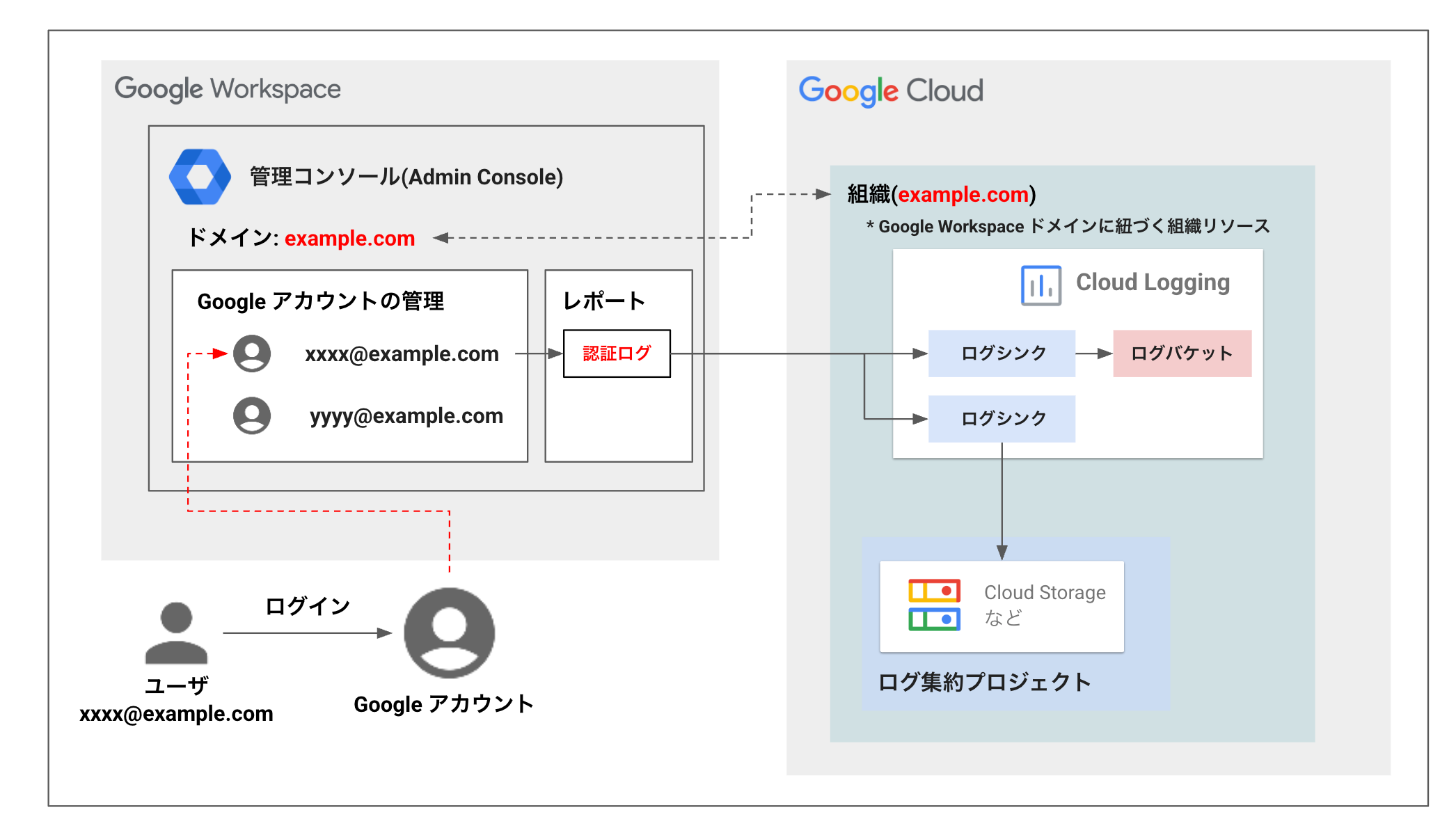The height and width of the screenshot is (835, 1456).
Task: Click the example.com domain link text
Action: 348,239
